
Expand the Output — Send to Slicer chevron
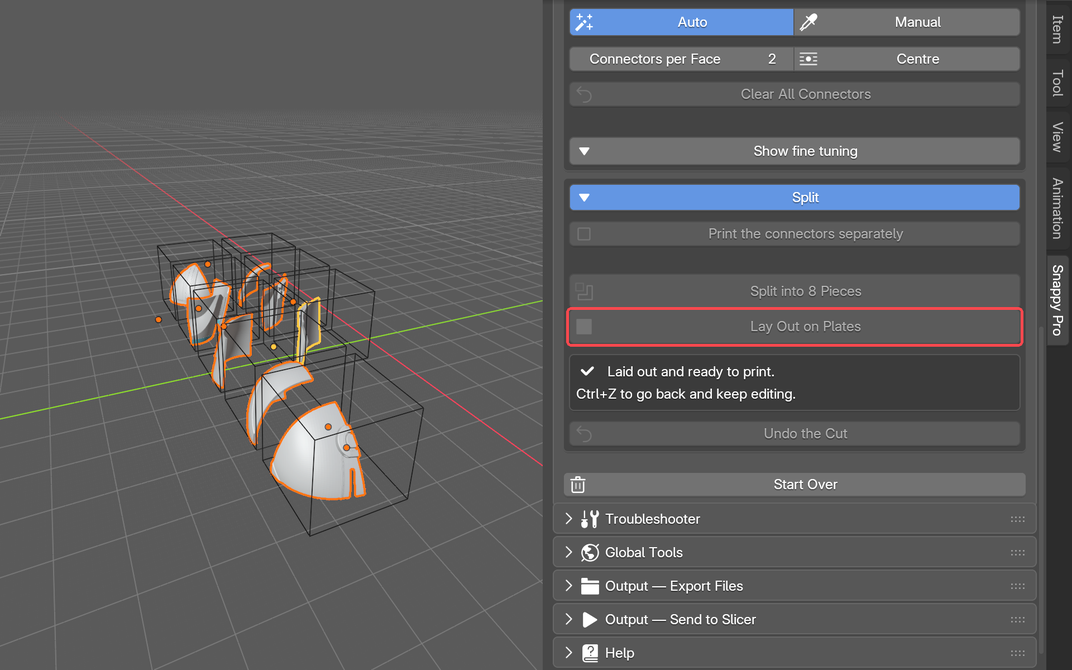coord(569,619)
